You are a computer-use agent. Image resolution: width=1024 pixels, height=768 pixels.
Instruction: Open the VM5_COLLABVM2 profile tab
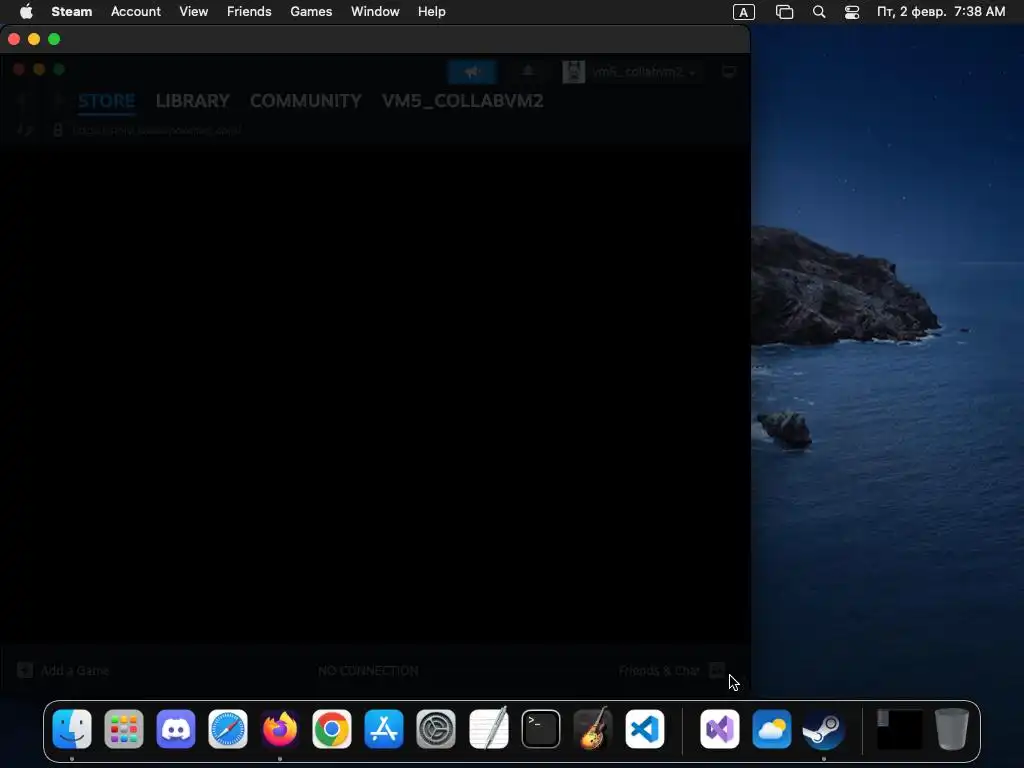(462, 101)
